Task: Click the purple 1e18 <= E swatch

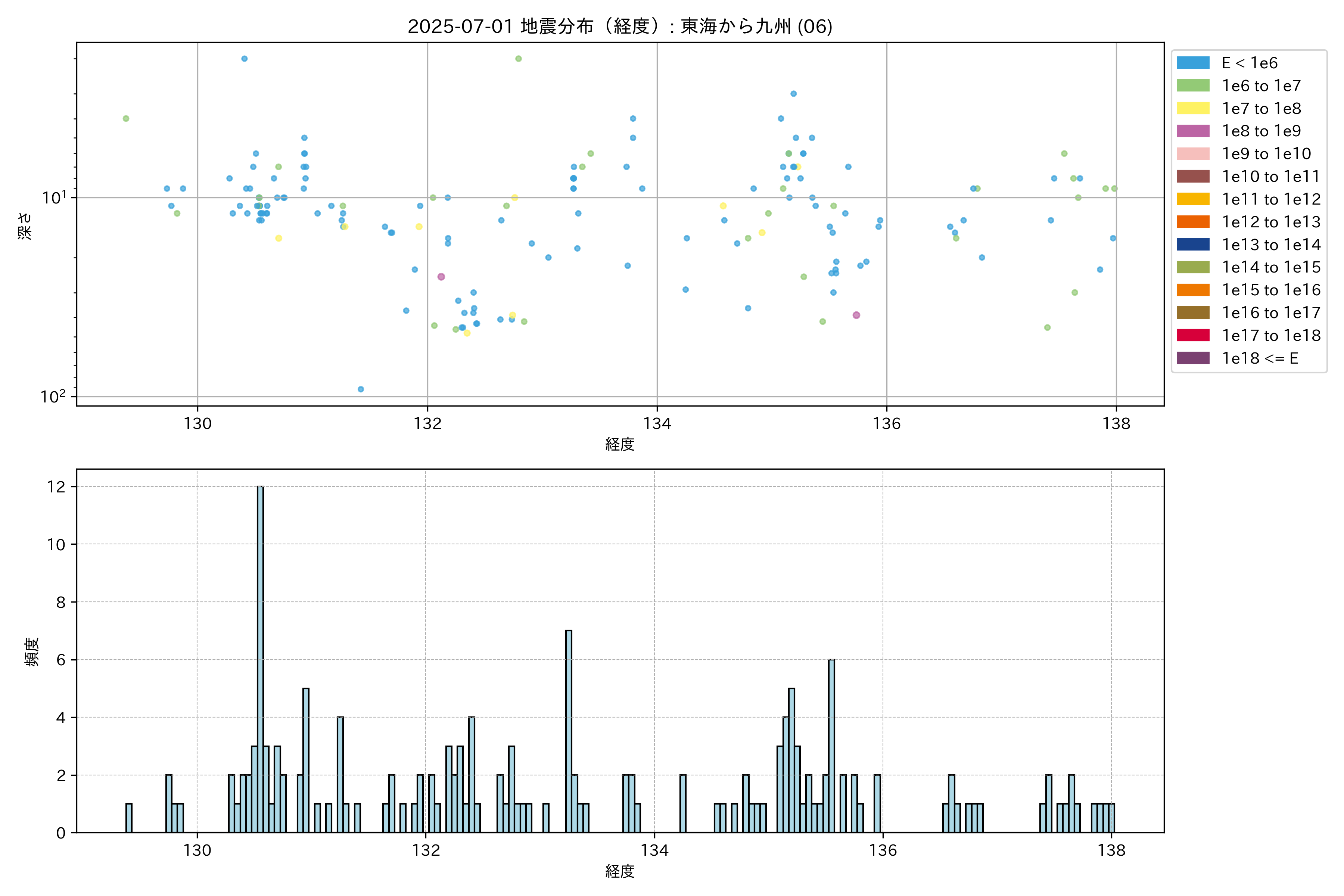Action: (x=1193, y=358)
